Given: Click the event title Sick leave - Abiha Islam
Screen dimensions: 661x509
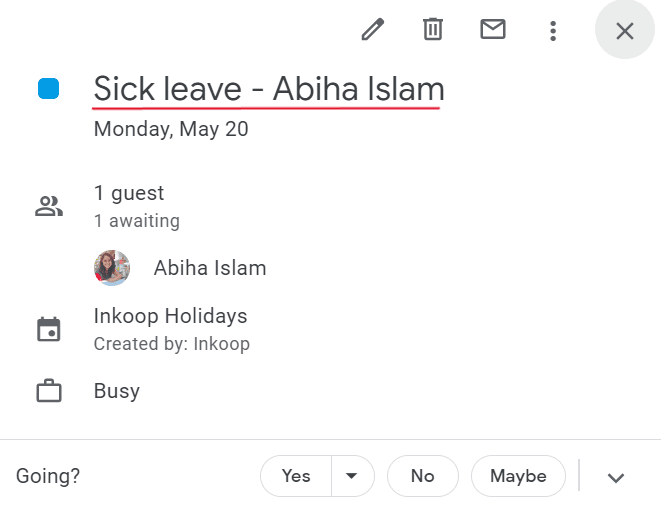Looking at the screenshot, I should [269, 89].
